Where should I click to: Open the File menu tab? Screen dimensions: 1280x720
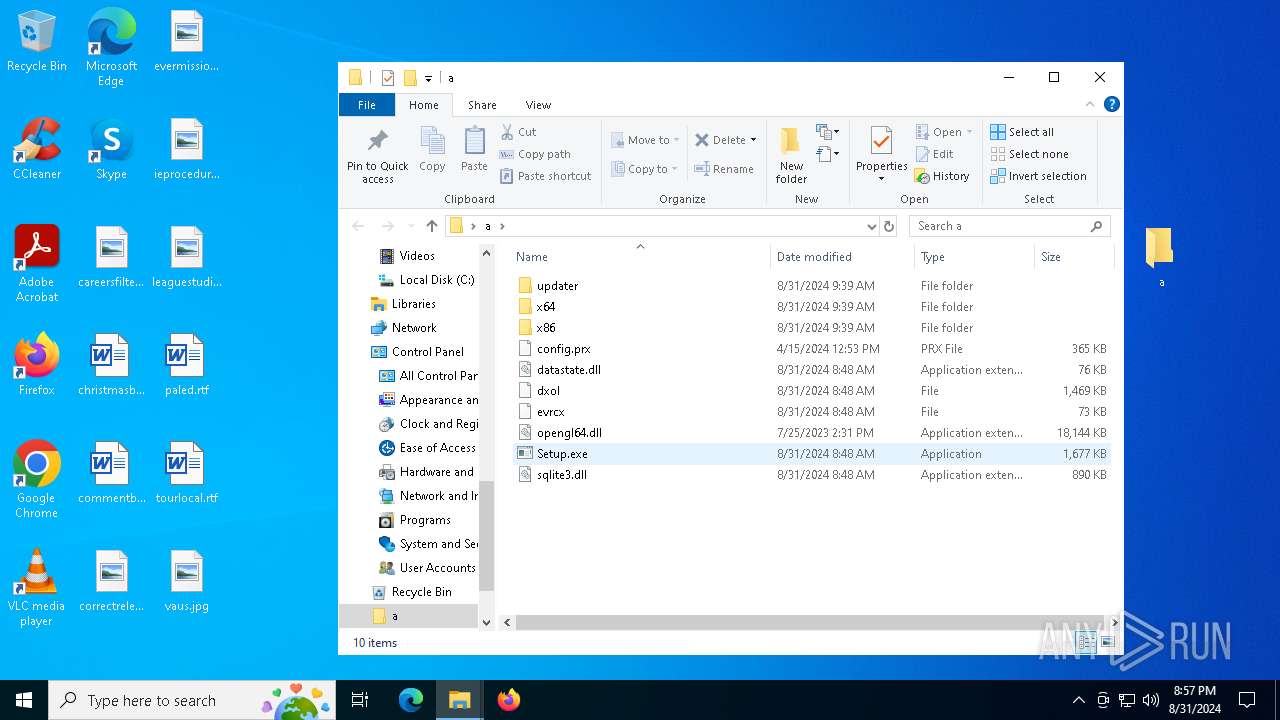(367, 105)
